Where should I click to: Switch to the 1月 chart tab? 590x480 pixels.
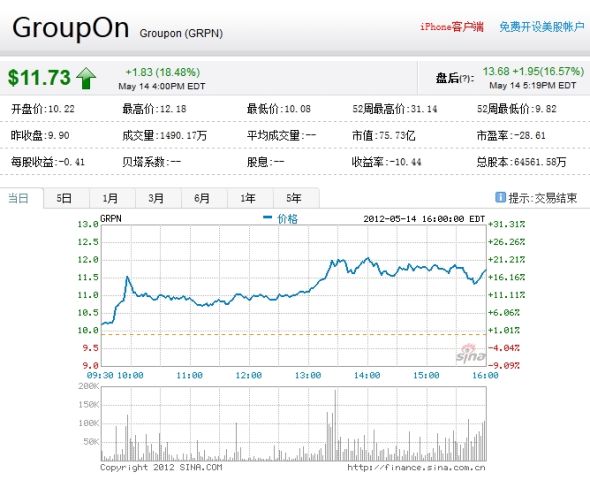pos(110,198)
